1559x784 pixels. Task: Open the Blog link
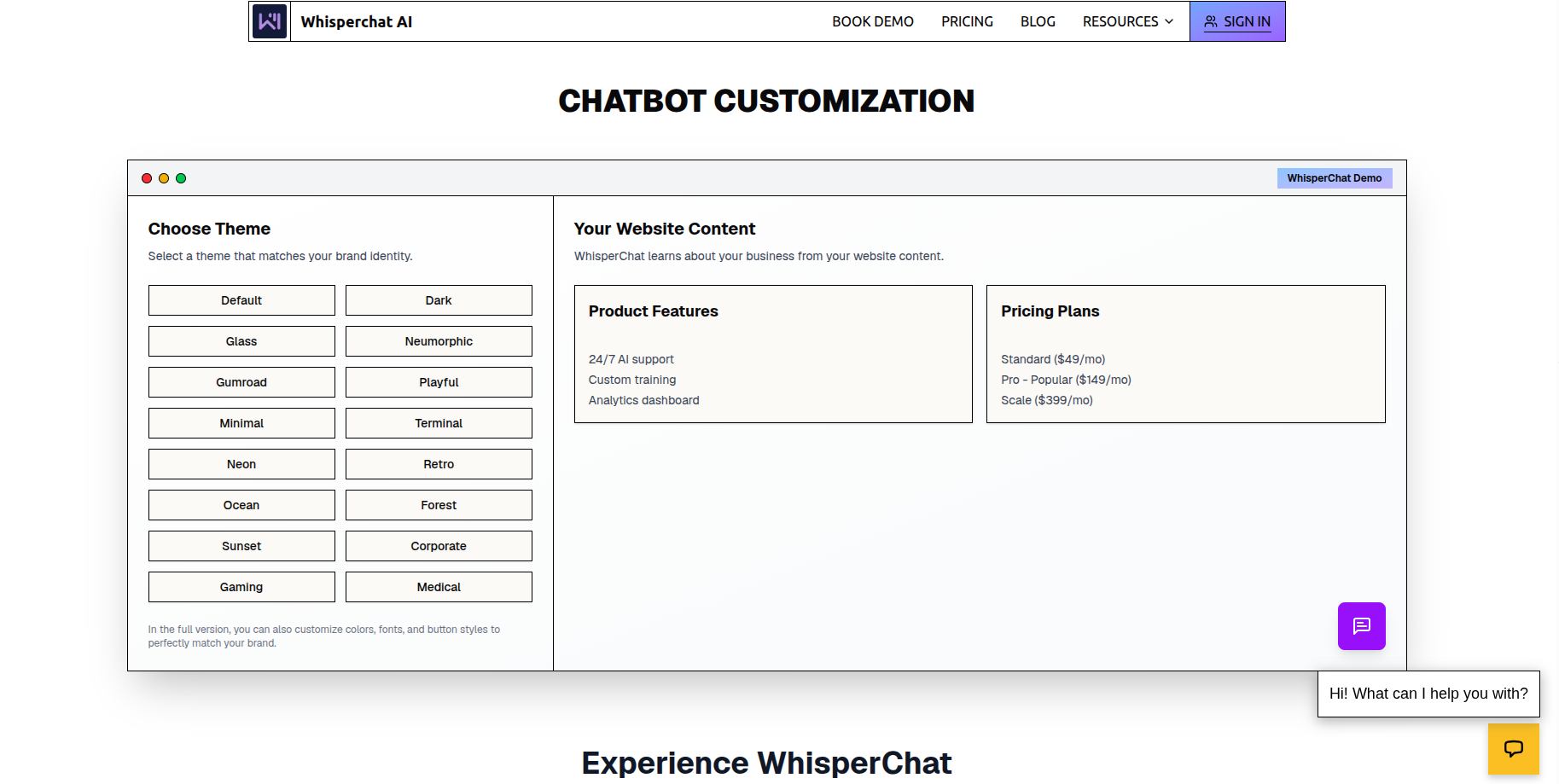(1038, 21)
